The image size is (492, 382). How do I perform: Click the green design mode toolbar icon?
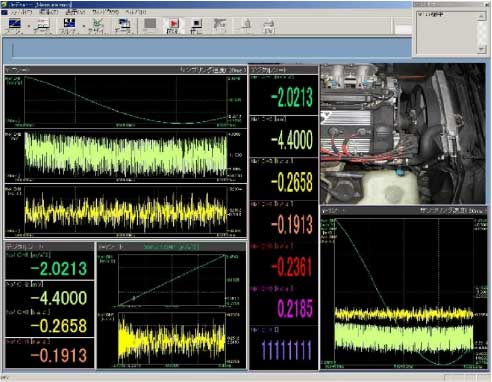tap(97, 24)
